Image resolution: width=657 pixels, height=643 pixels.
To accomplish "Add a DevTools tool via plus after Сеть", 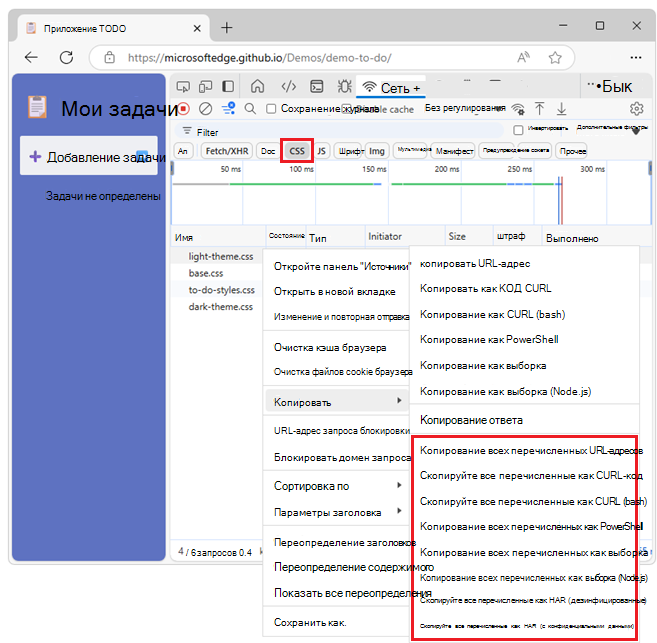I will click(x=416, y=88).
